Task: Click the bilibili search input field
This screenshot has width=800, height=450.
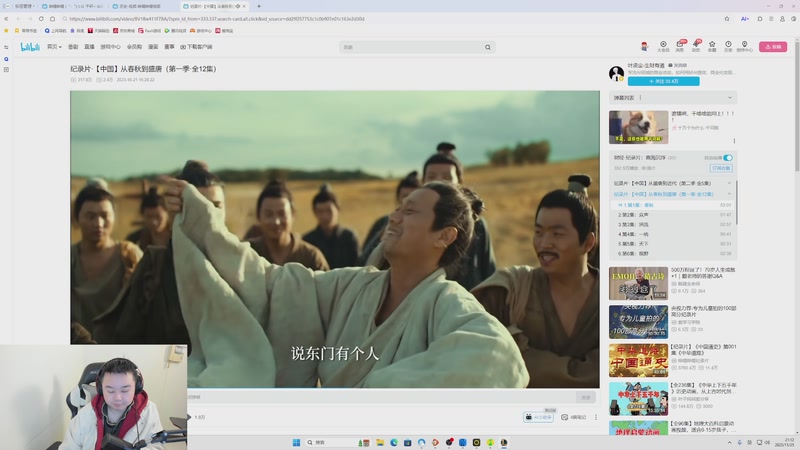Action: pyautogui.click(x=412, y=47)
